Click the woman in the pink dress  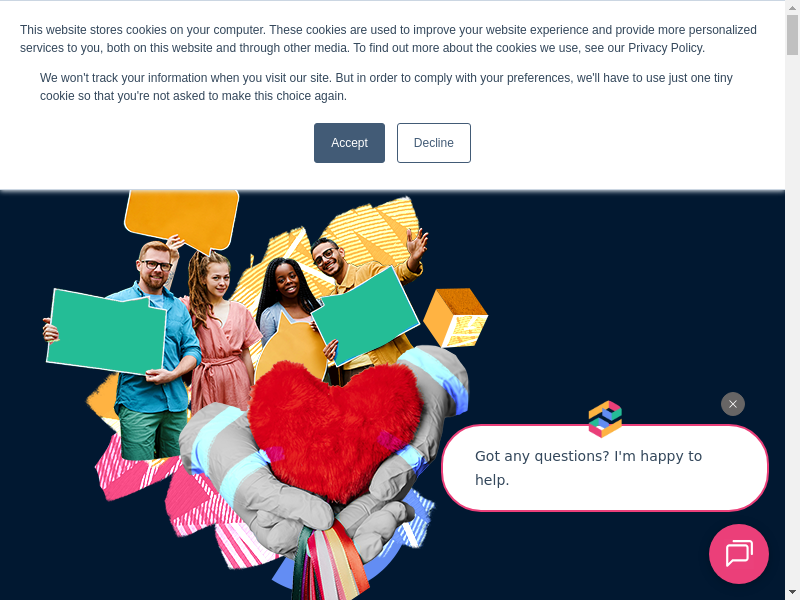pos(220,337)
